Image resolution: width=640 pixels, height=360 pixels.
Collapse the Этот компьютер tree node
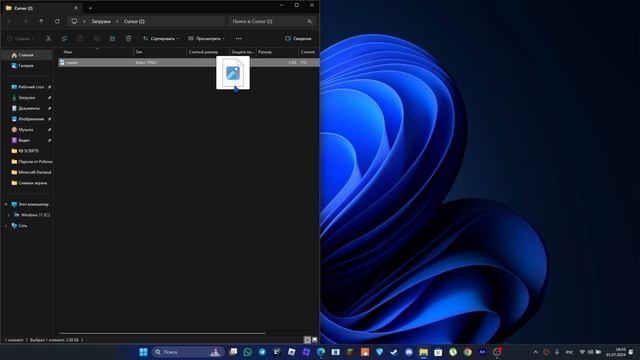[6, 204]
